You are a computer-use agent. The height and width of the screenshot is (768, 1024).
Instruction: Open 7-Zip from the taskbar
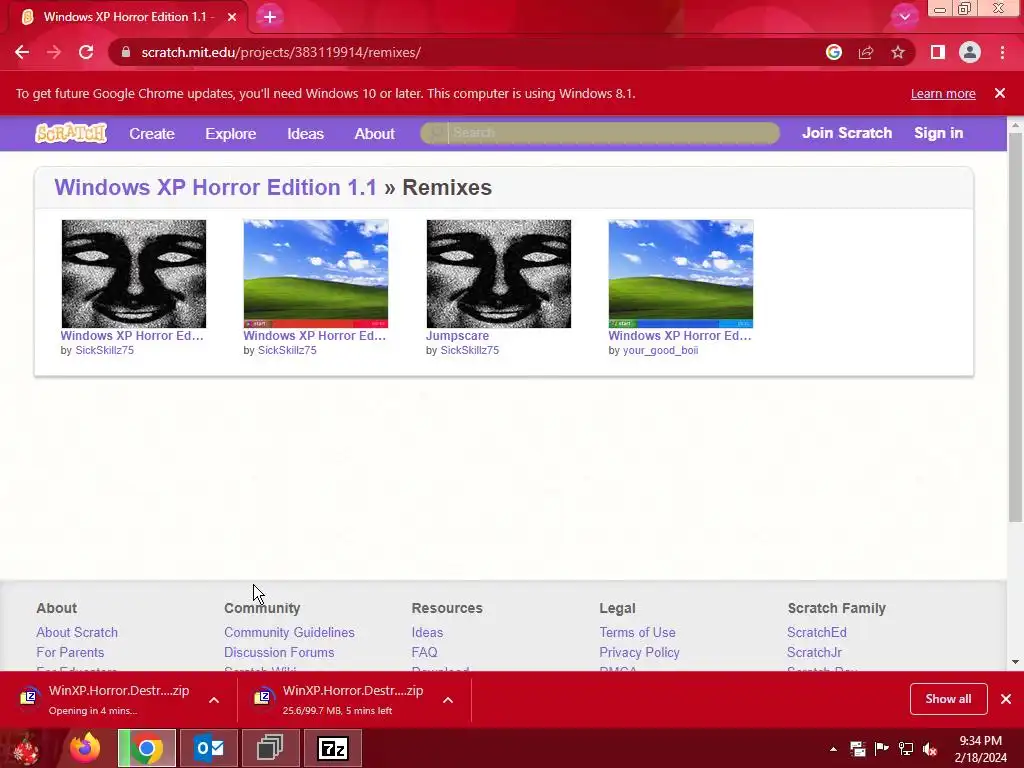click(332, 748)
